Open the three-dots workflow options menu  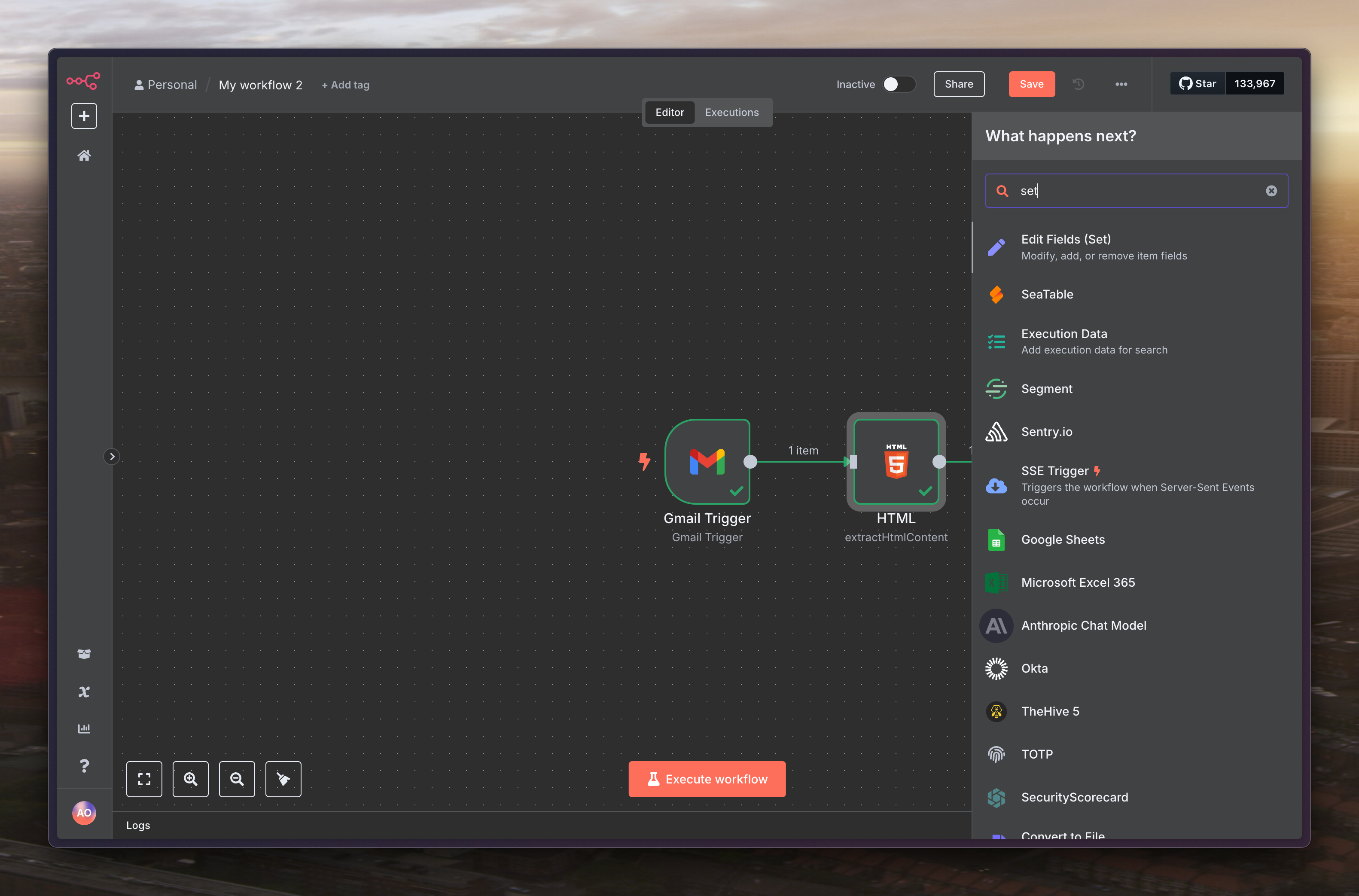[1121, 85]
